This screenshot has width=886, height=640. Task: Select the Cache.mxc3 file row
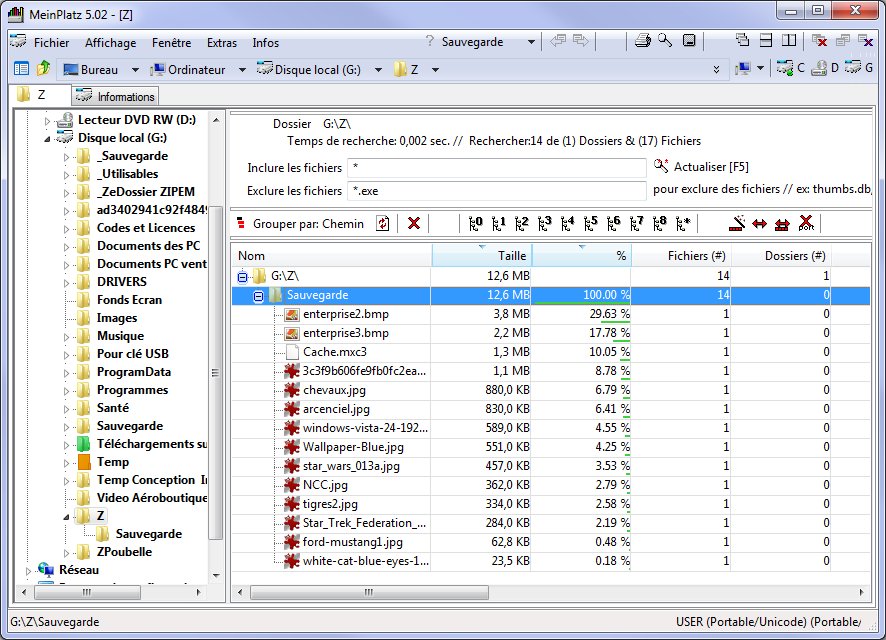550,352
